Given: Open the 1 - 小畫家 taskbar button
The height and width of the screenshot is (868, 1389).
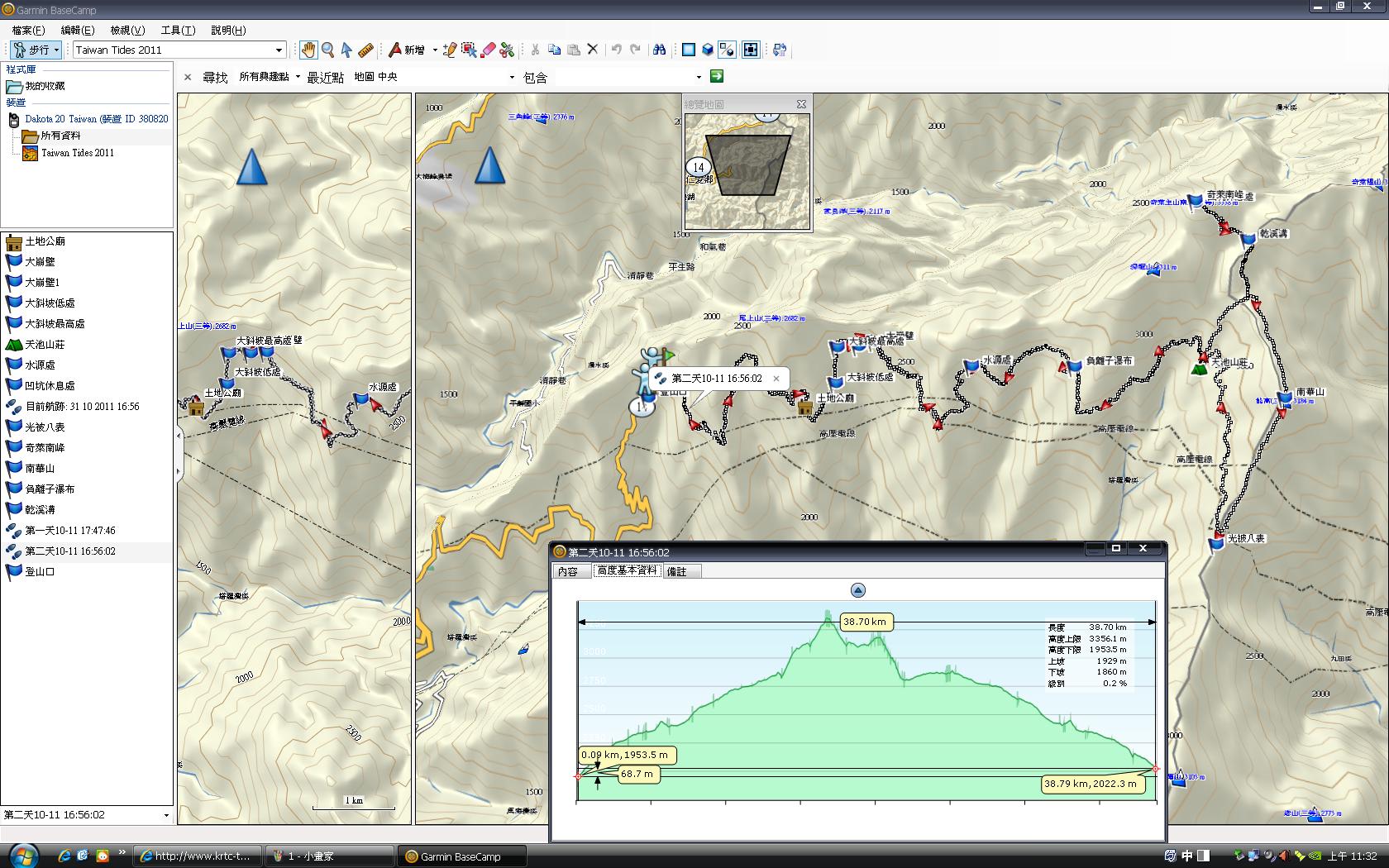Looking at the screenshot, I should pyautogui.click(x=330, y=856).
